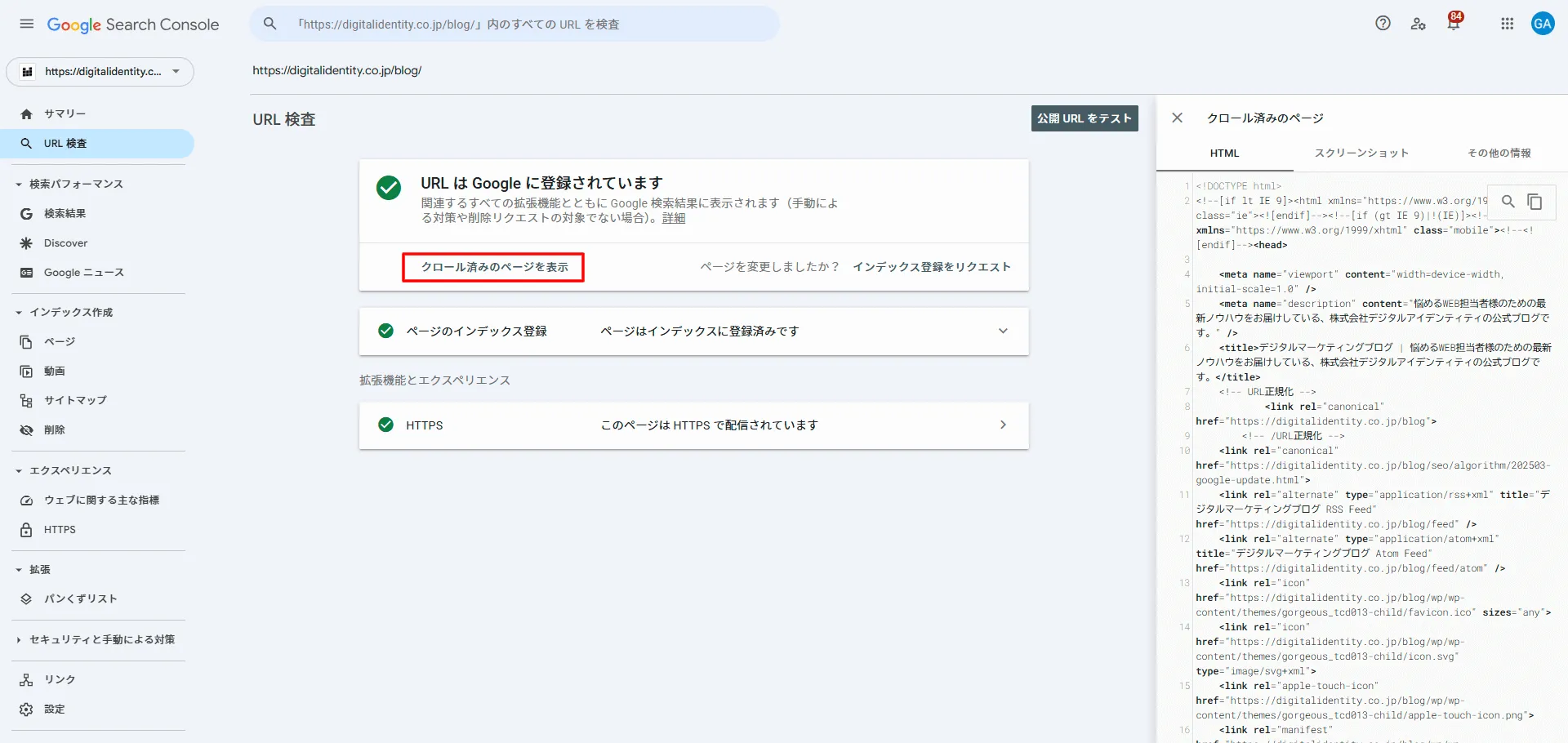1568x743 pixels.
Task: Open 検索結果 in the sidebar
Action: (65, 213)
